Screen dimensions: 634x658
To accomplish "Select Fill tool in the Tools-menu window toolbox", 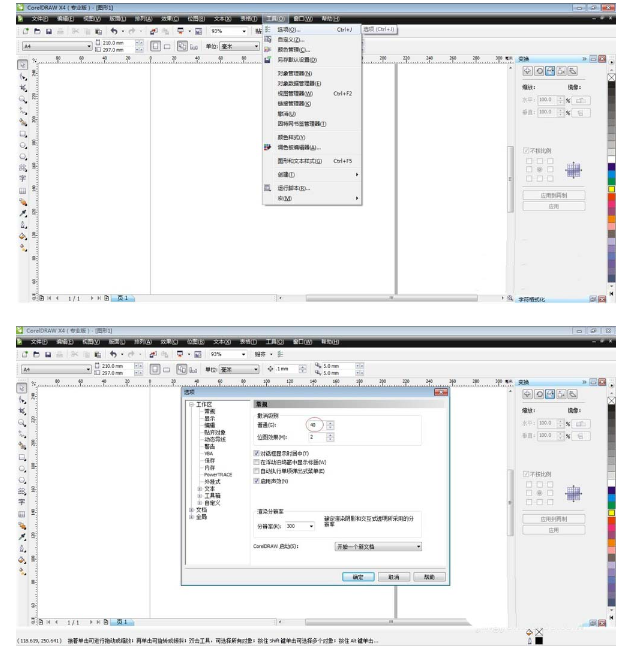I will click(x=23, y=236).
